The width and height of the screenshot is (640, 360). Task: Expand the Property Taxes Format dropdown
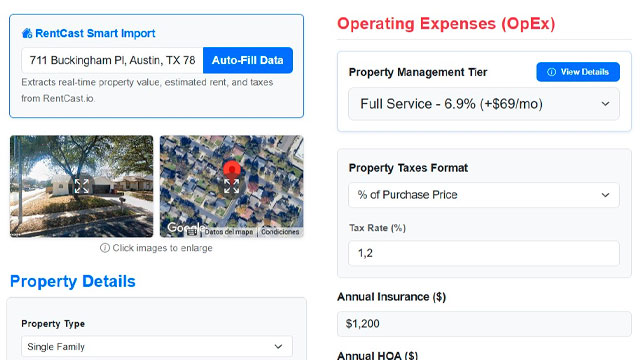point(484,195)
